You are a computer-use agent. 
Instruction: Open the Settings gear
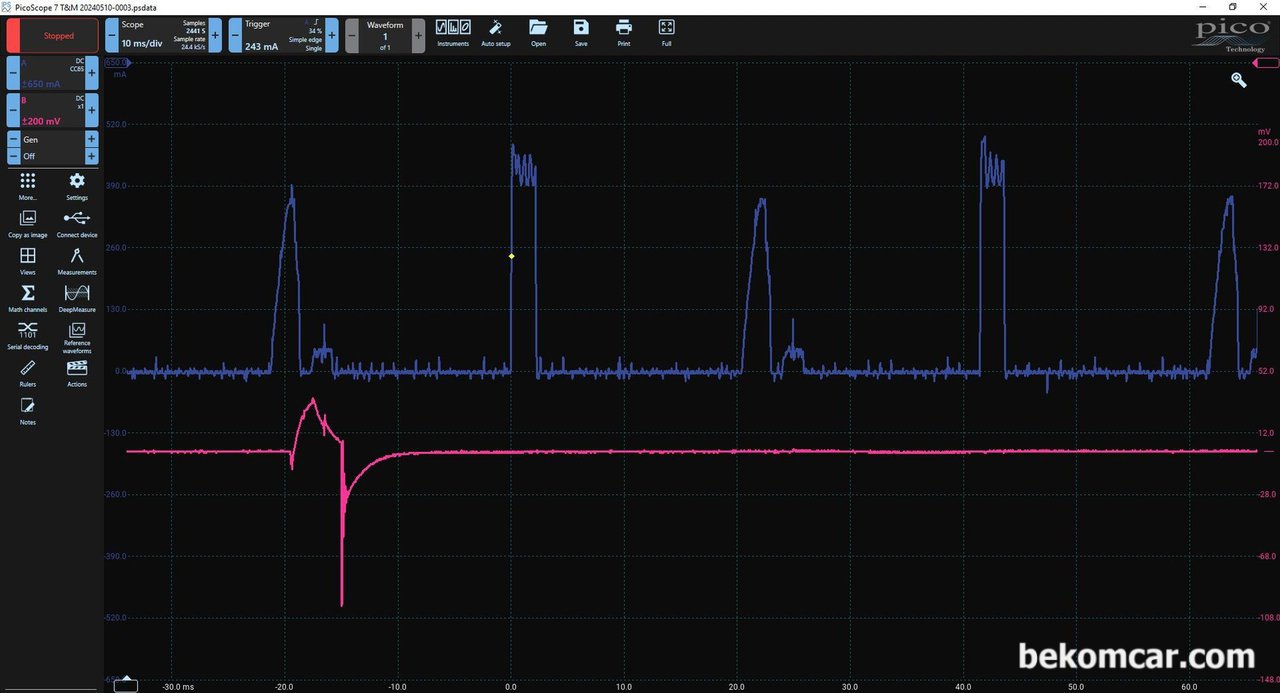point(77,185)
